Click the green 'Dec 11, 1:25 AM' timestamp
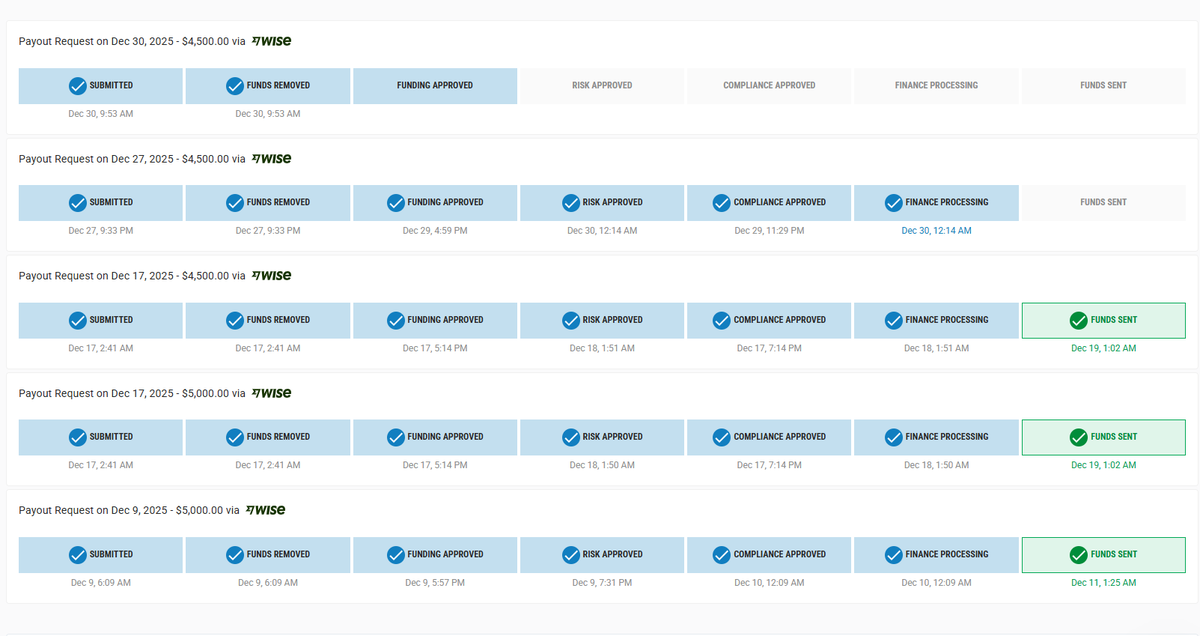Viewport: 1200px width, 636px height. (x=1103, y=583)
